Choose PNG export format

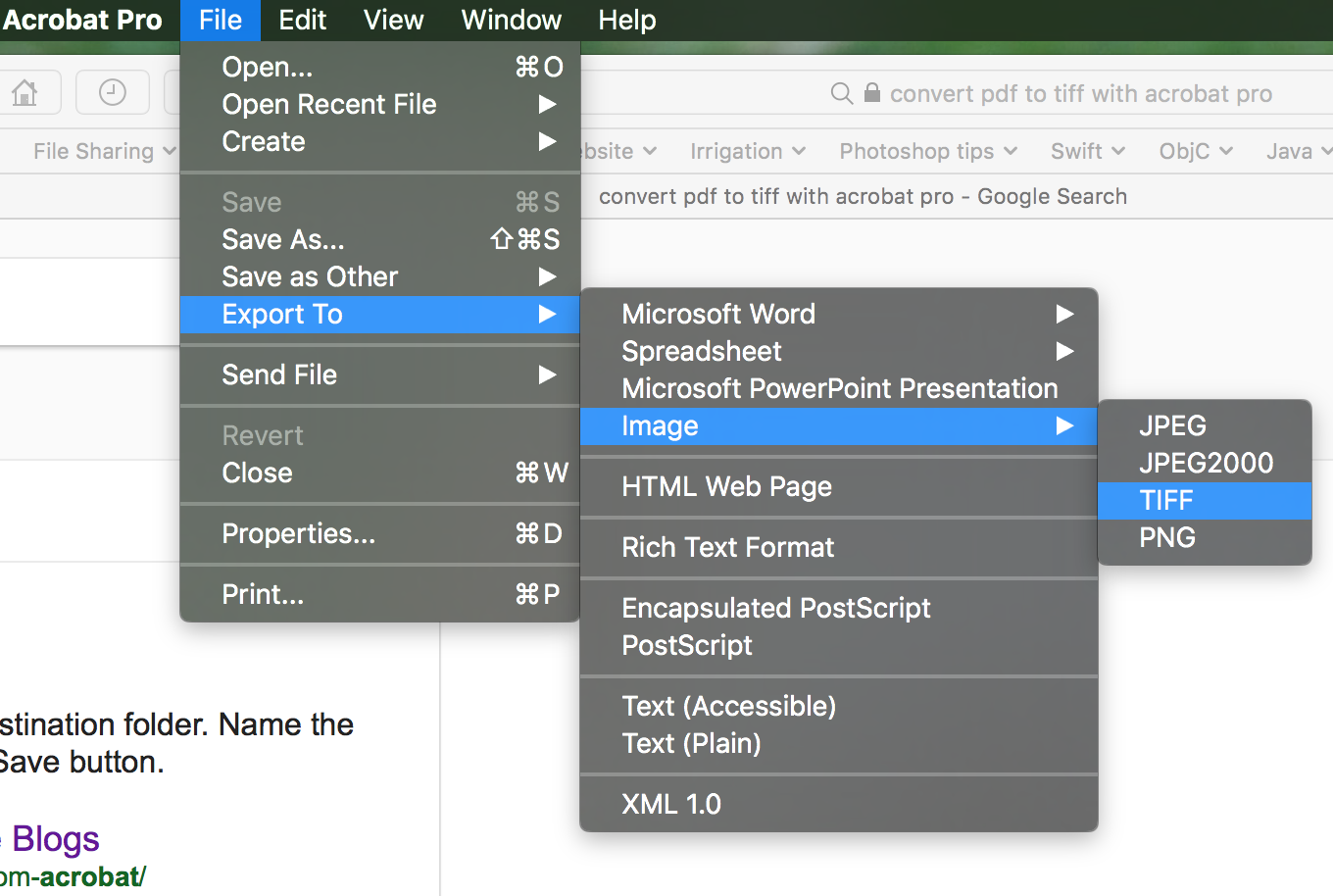[x=1166, y=537]
